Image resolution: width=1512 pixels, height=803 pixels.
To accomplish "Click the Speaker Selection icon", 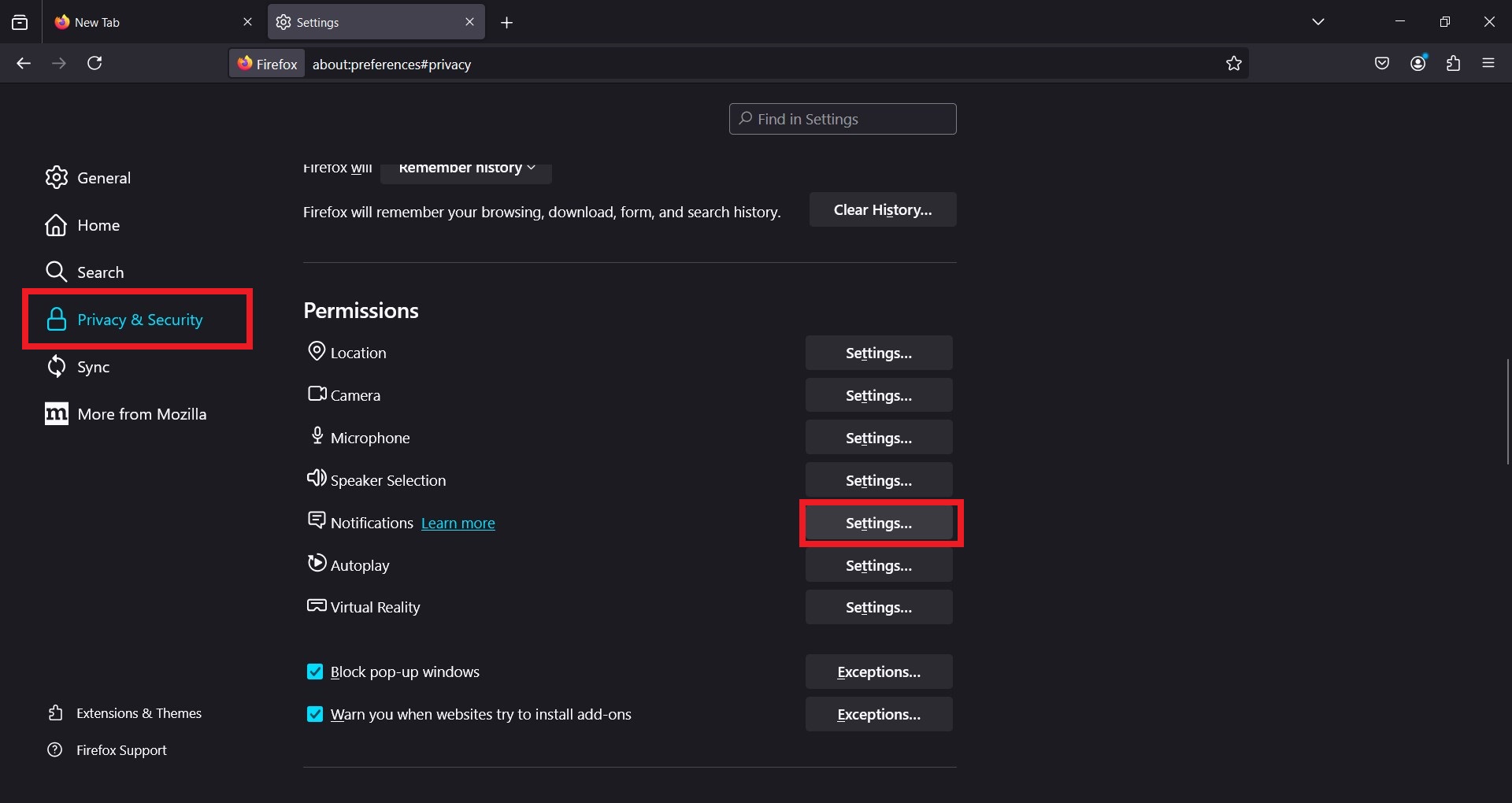I will coord(317,478).
